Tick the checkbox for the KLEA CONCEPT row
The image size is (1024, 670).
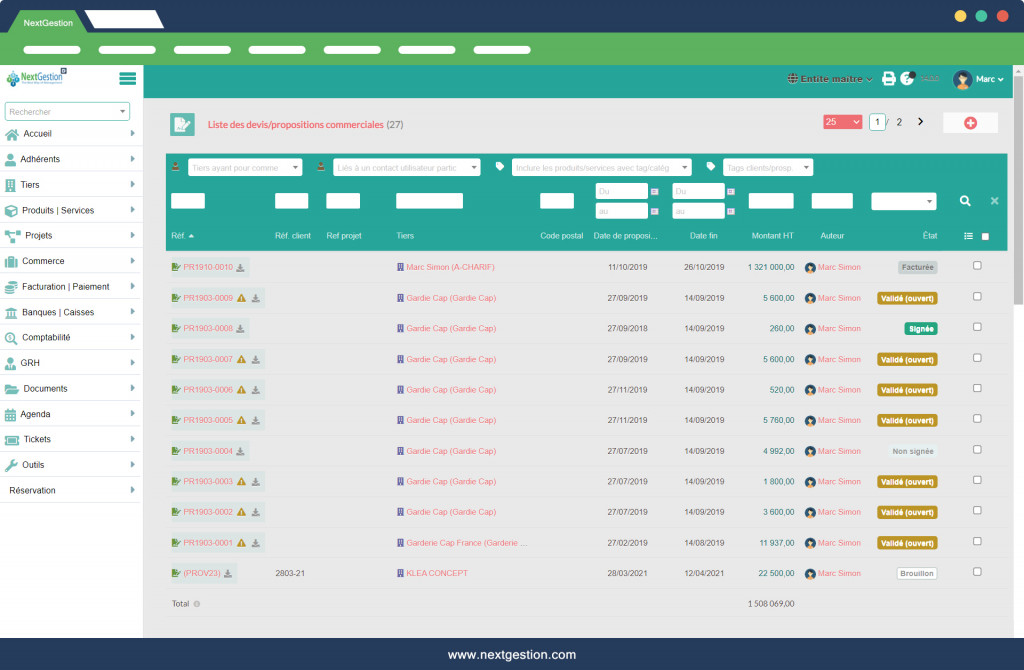(x=977, y=572)
